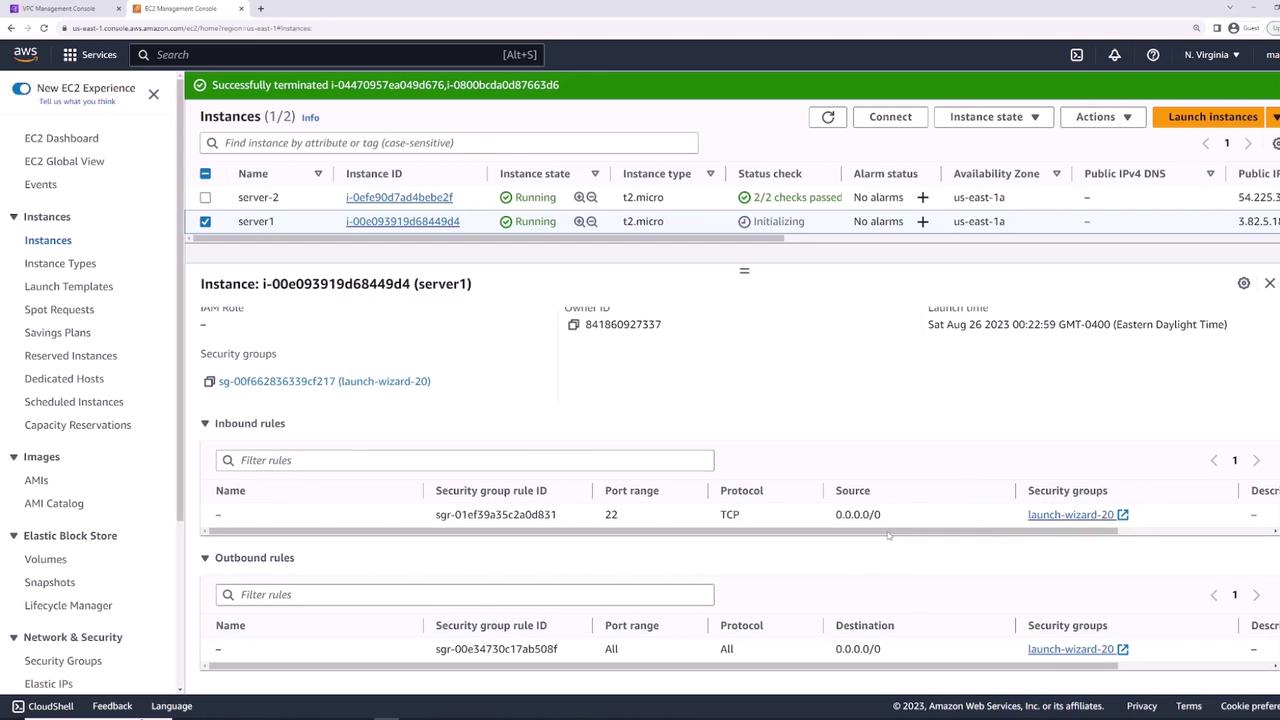This screenshot has width=1280, height=720.
Task: Click the Connect button
Action: point(890,117)
